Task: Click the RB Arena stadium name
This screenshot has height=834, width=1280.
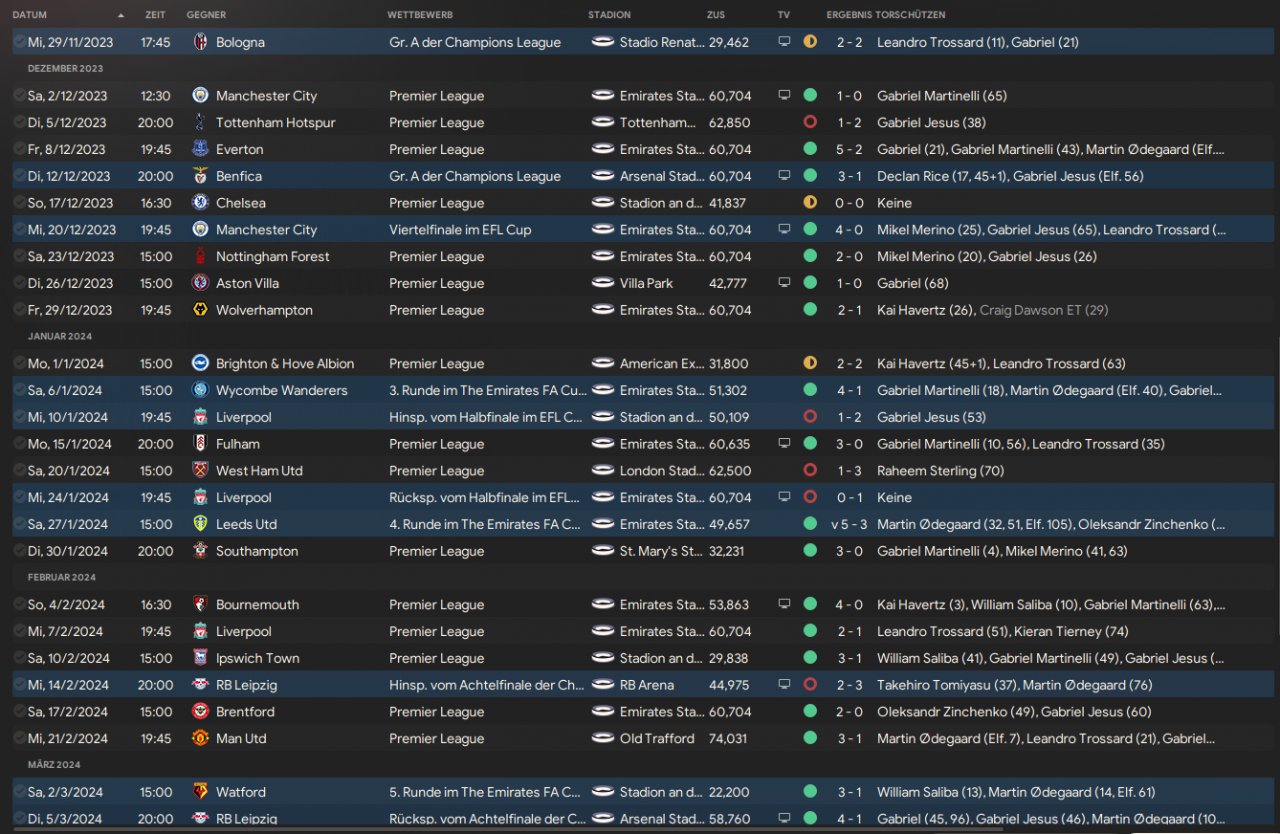Action: [647, 685]
